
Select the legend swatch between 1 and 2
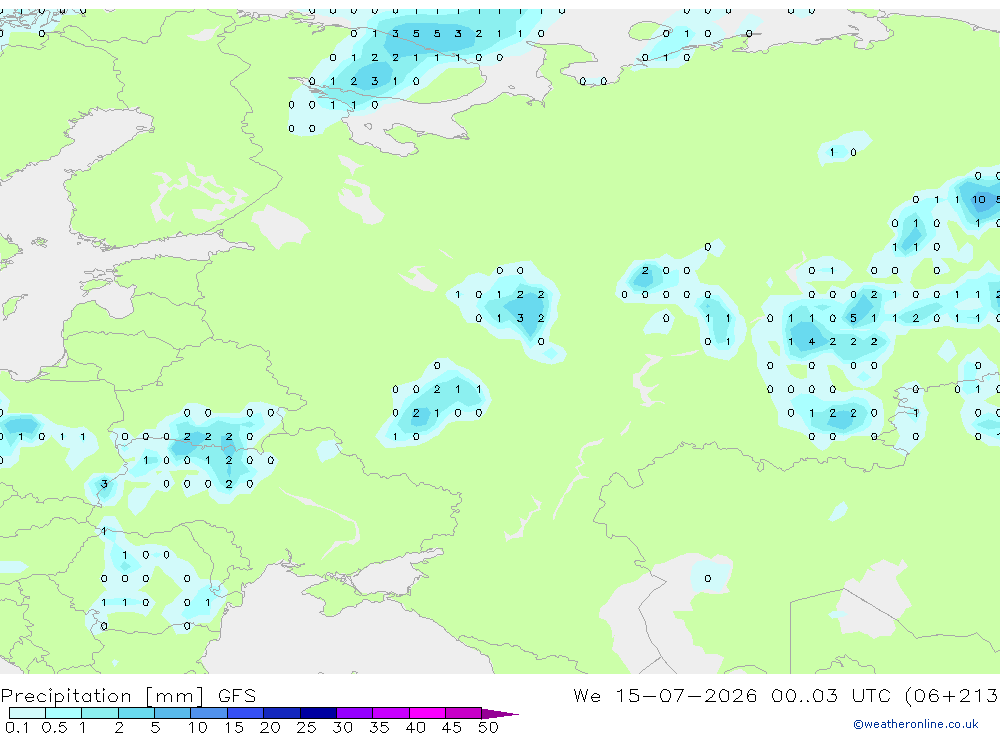pos(99,713)
